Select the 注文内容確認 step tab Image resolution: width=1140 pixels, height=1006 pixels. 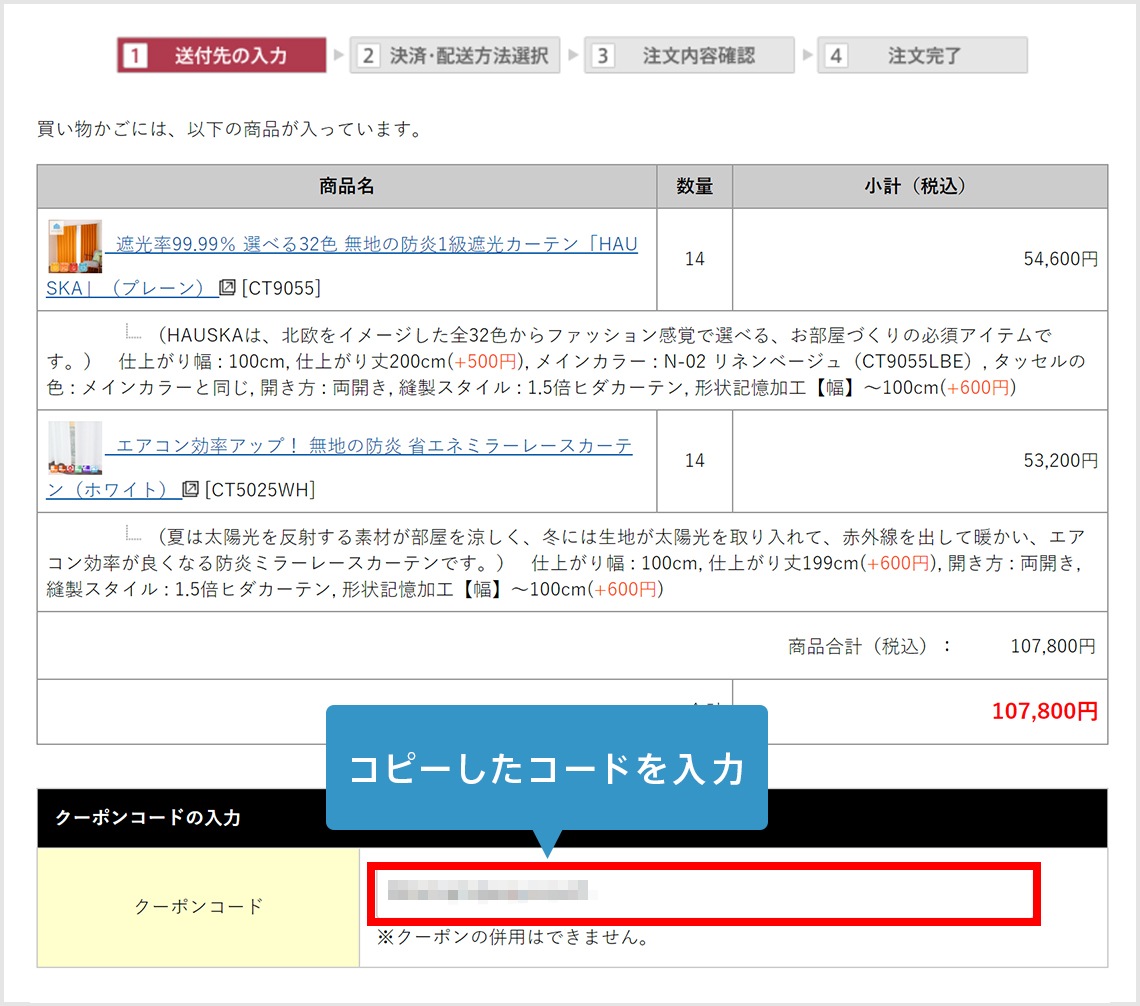(690, 55)
